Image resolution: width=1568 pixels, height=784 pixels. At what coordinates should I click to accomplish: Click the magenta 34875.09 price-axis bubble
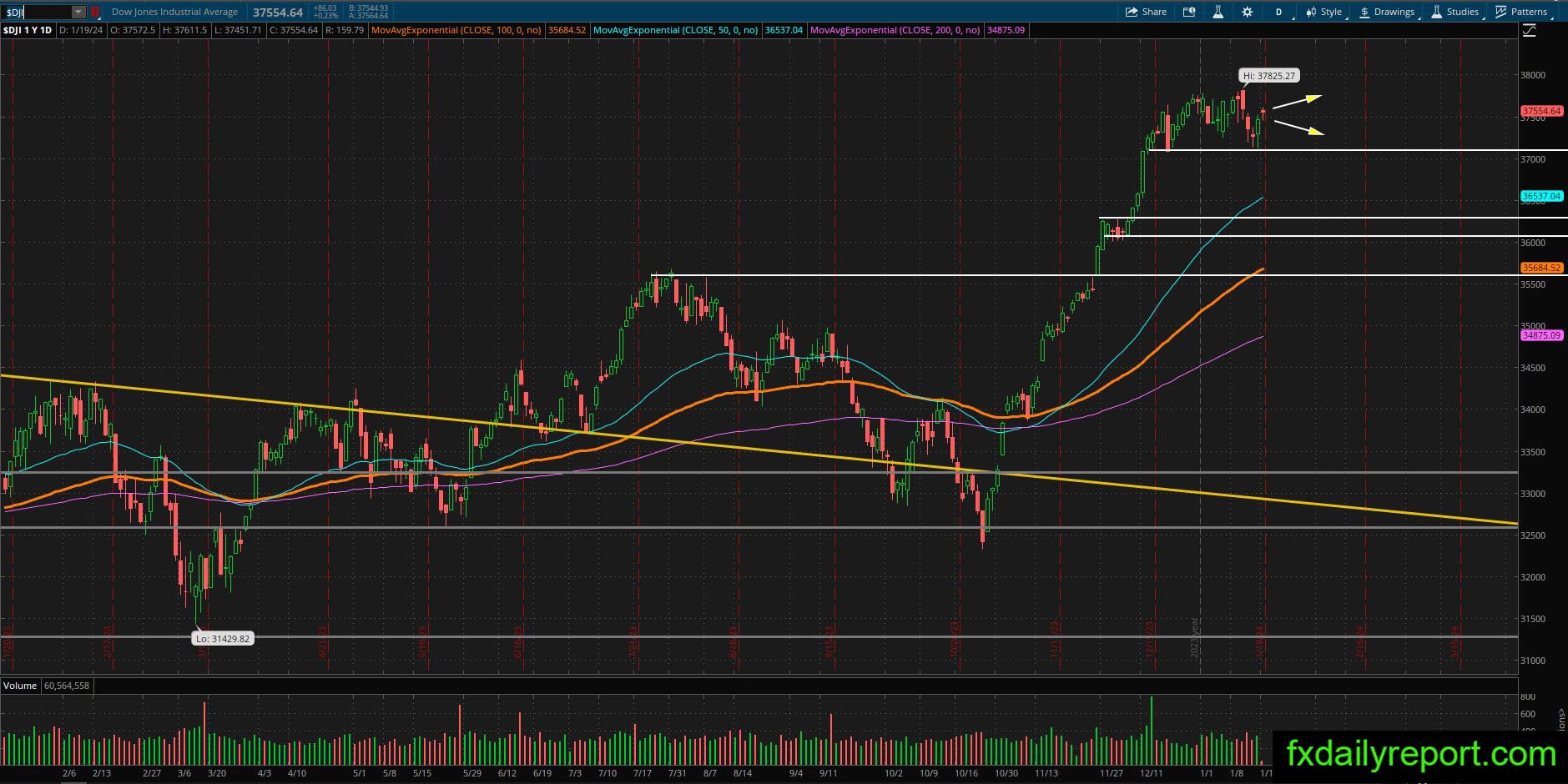coord(1541,335)
